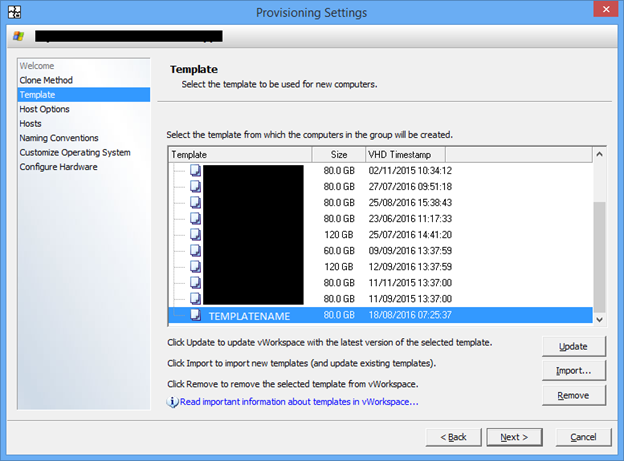624x461 pixels.
Task: Click the template icon in the 25/08/2016 row
Action: tap(195, 202)
